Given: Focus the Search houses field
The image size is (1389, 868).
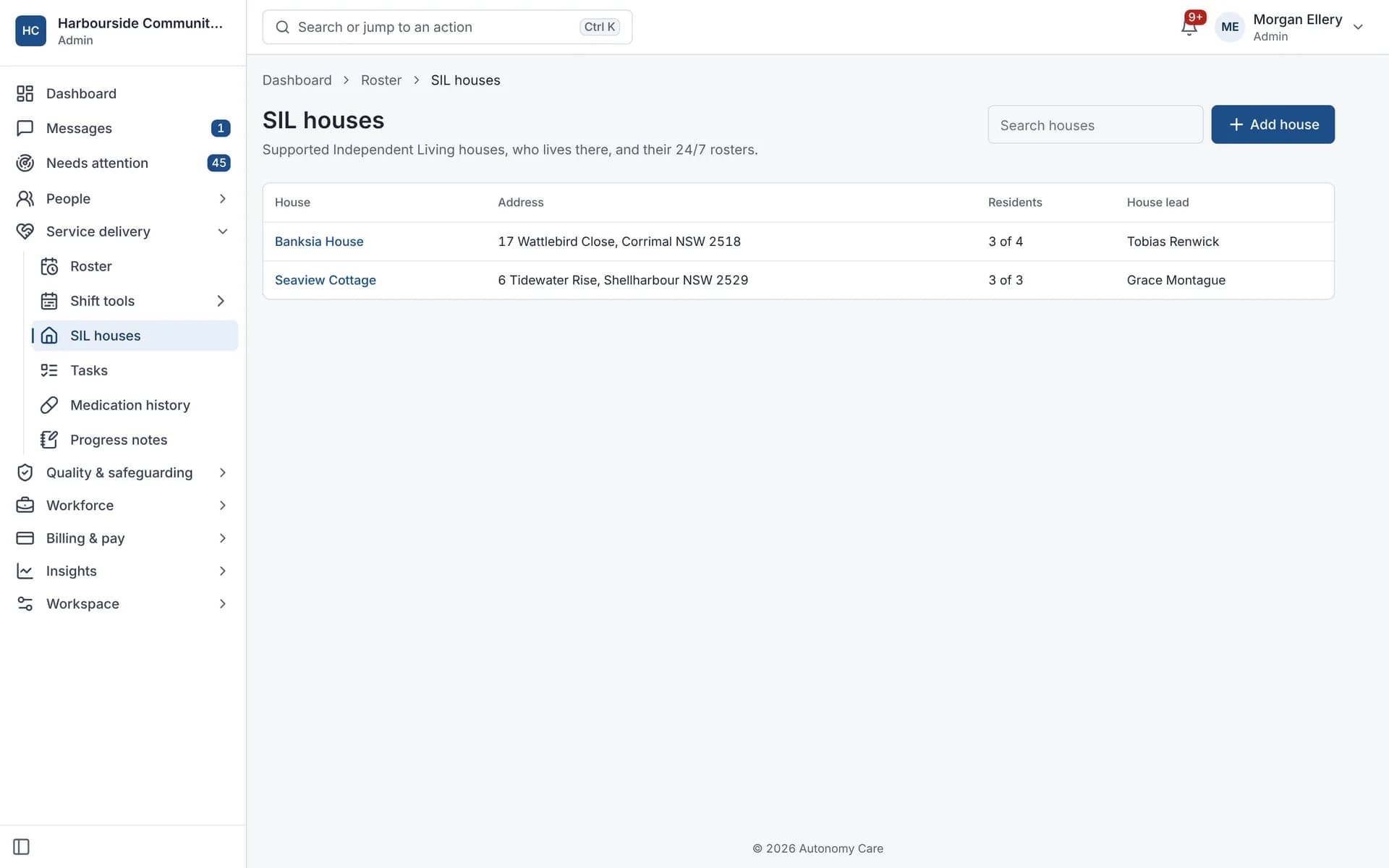Looking at the screenshot, I should [x=1095, y=124].
